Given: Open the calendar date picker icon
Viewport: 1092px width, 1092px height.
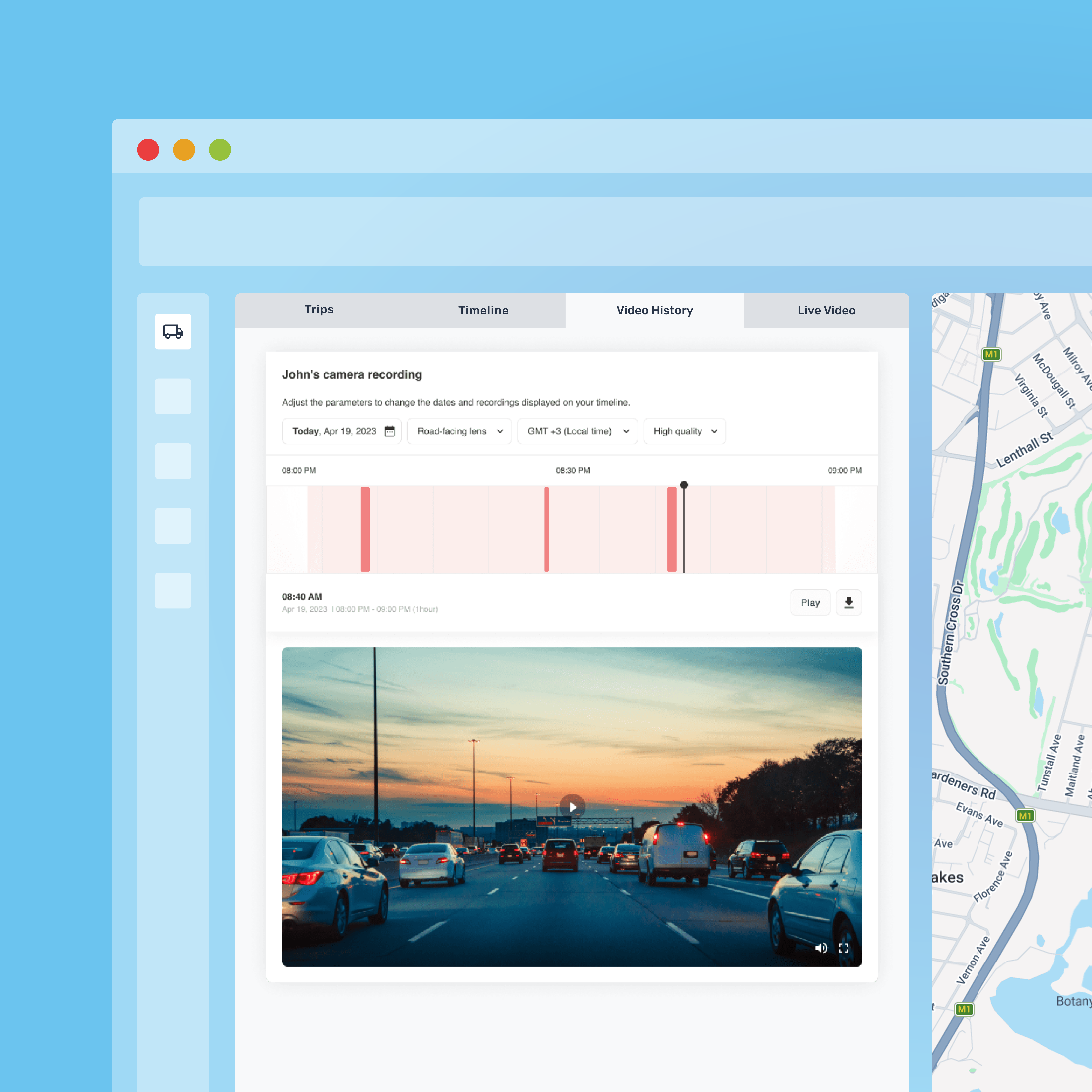Looking at the screenshot, I should point(389,431).
